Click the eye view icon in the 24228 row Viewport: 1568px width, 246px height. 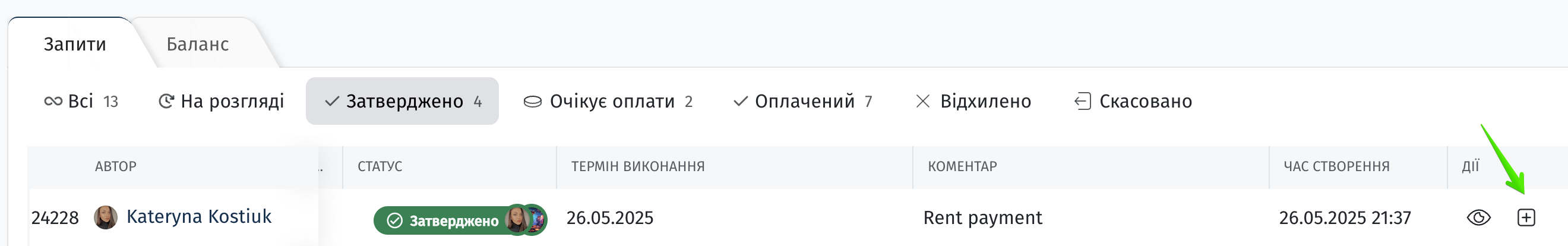tap(1478, 217)
